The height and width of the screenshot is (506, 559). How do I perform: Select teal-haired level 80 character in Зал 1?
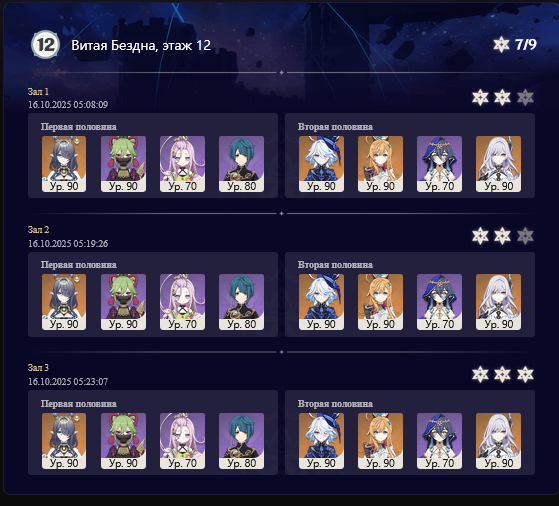241,164
